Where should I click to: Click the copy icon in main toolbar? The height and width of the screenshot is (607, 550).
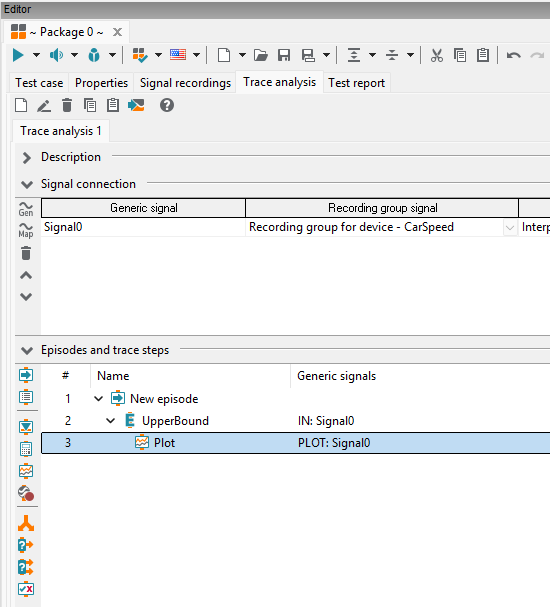coord(460,55)
